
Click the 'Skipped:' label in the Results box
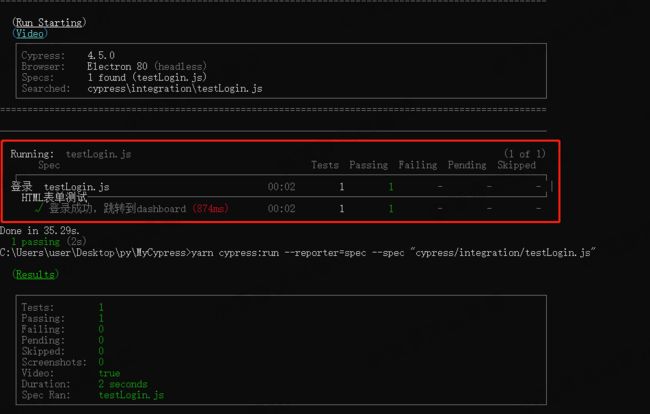43,351
